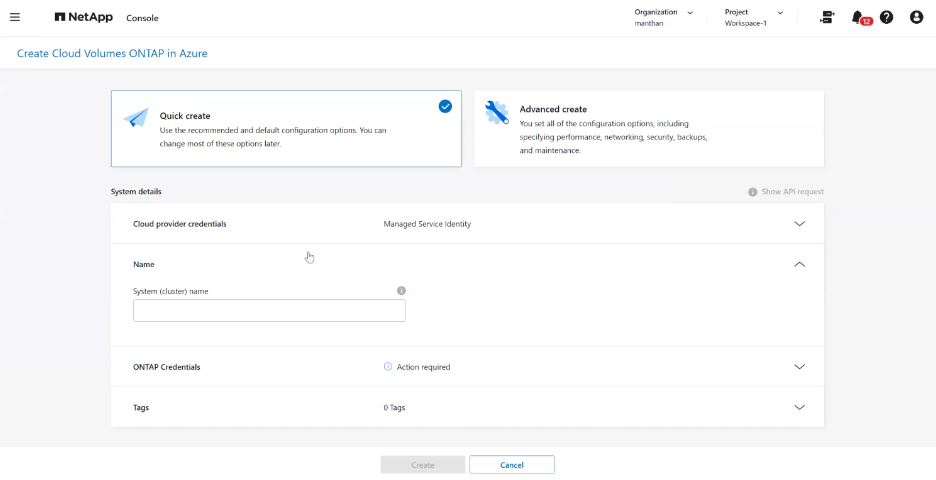Expand the Cloud provider credentials section
This screenshot has width=936, height=480.
(x=467, y=224)
